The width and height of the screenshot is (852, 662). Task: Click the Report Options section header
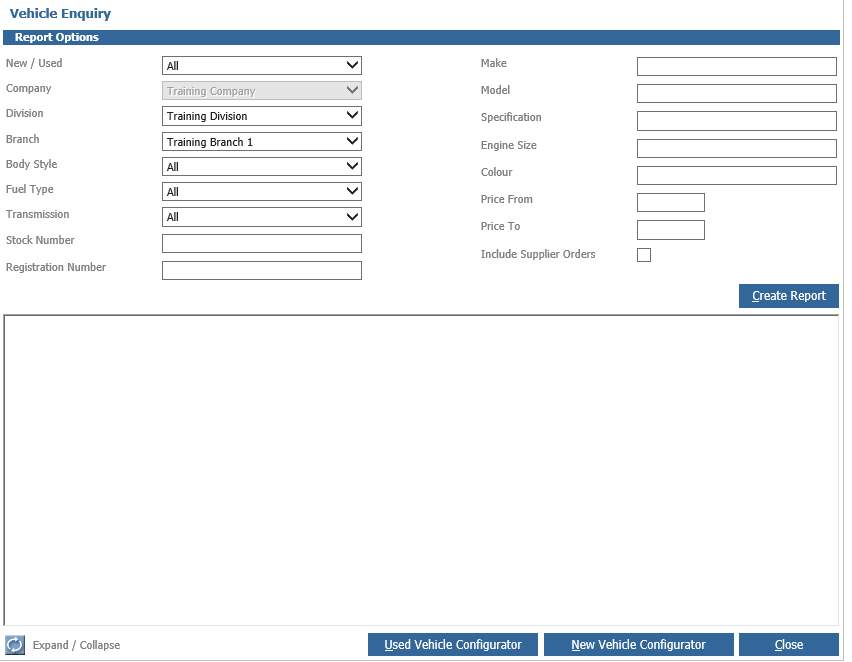(x=421, y=38)
